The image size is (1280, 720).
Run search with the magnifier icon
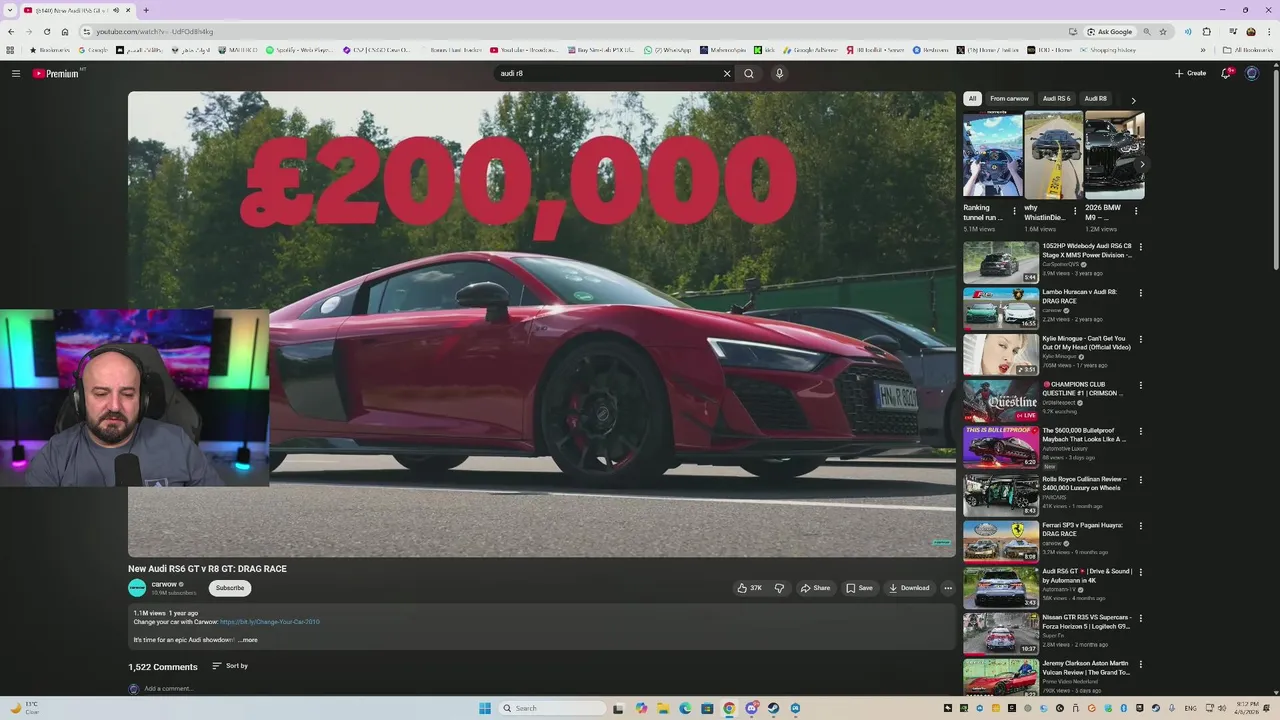[x=749, y=73]
